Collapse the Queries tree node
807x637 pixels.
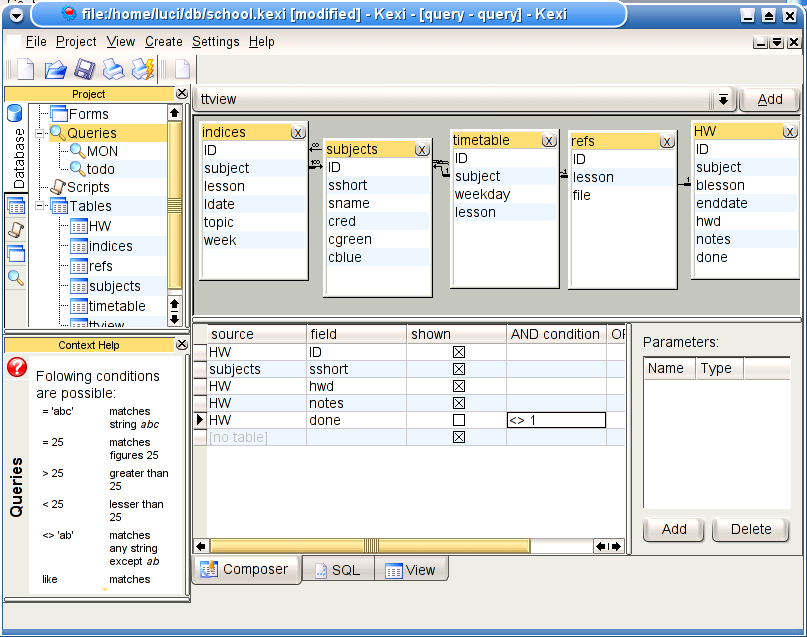[x=41, y=133]
